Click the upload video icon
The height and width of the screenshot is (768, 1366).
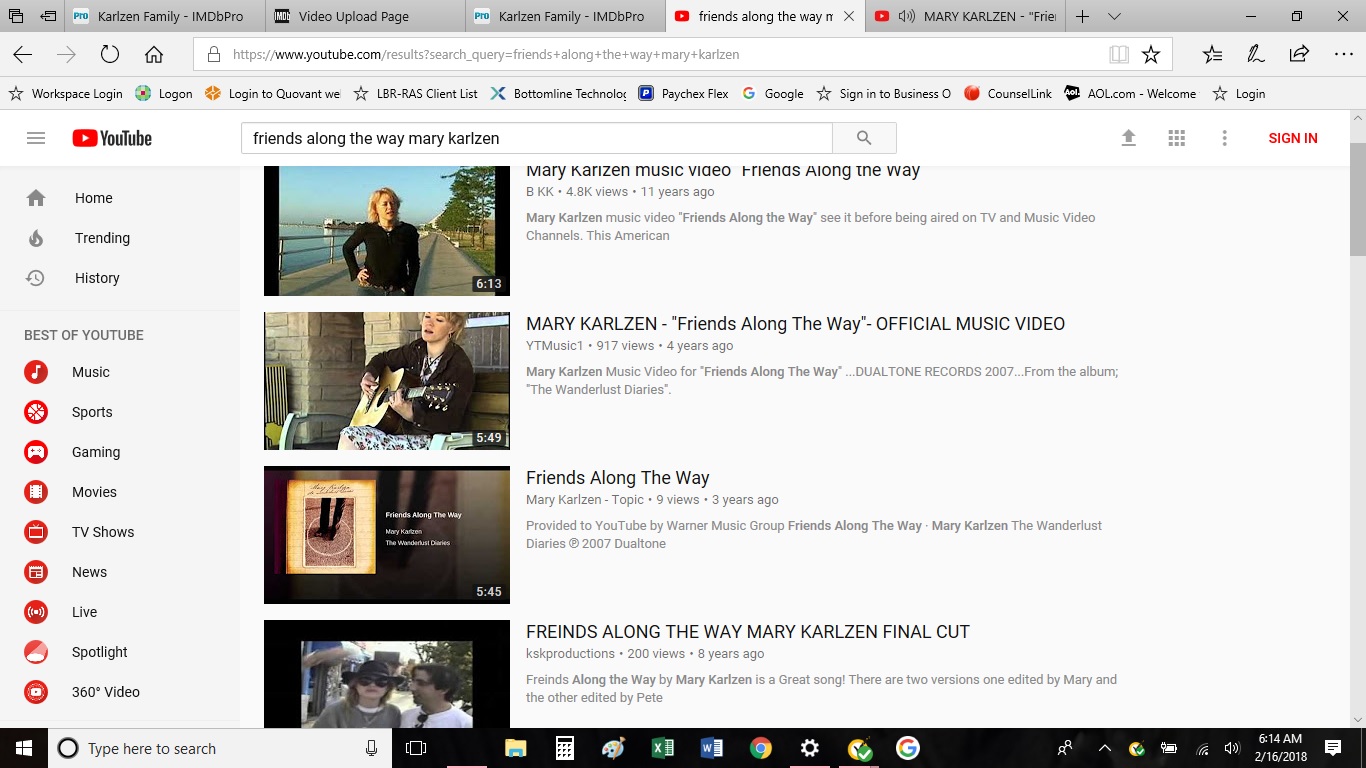1128,138
